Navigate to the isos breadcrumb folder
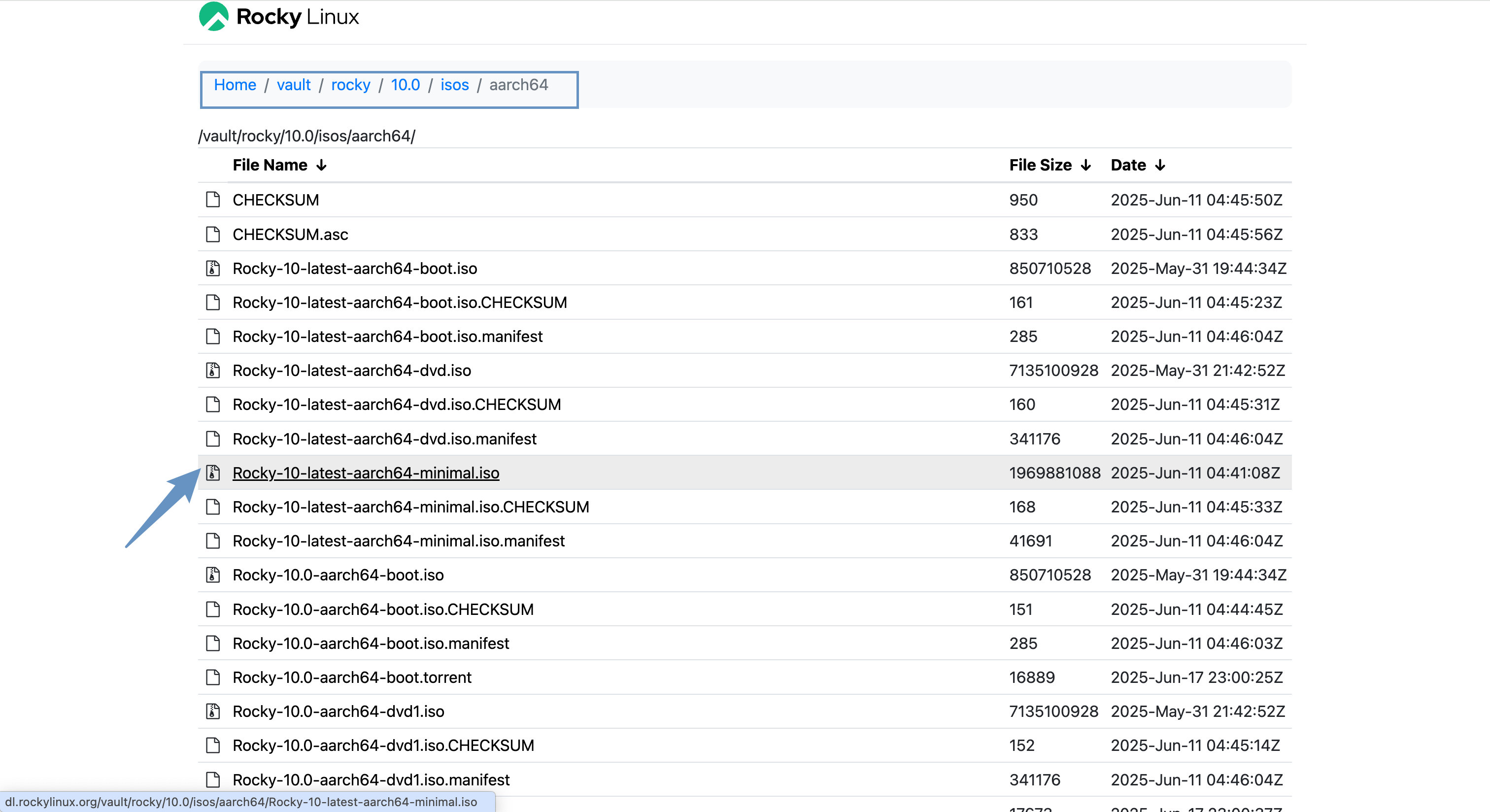Image resolution: width=1490 pixels, height=812 pixels. point(455,85)
